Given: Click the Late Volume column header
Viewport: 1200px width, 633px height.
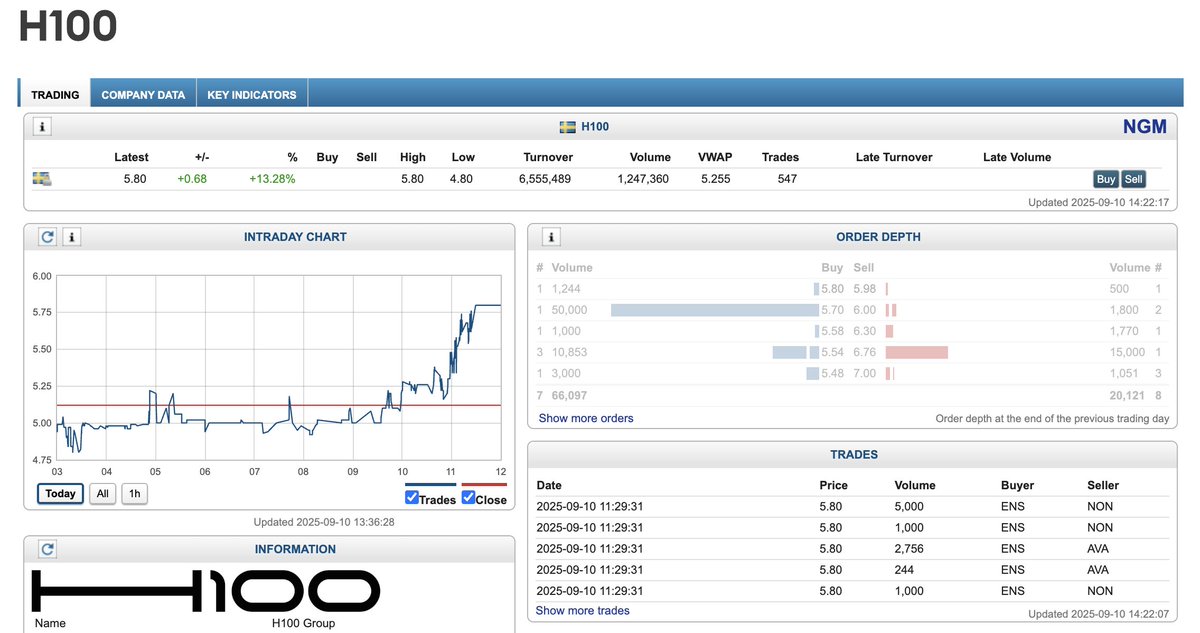Looking at the screenshot, I should click(1017, 157).
